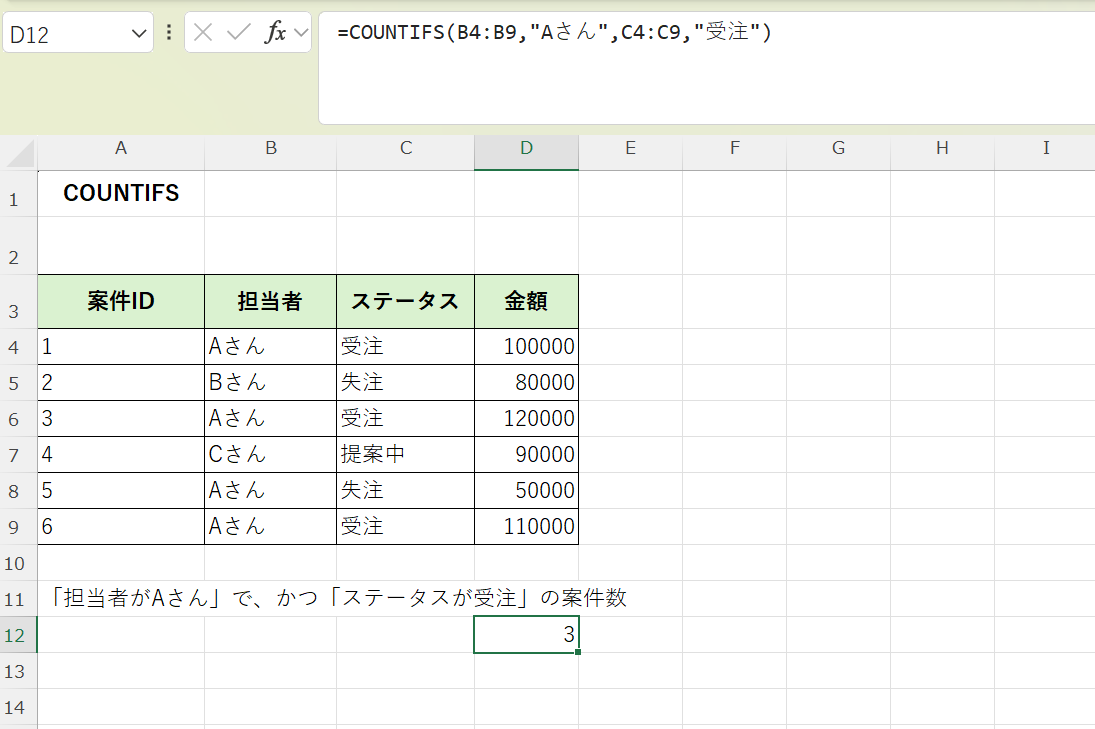Select the 金額 header cell
Viewport: 1095px width, 729px height.
click(526, 301)
